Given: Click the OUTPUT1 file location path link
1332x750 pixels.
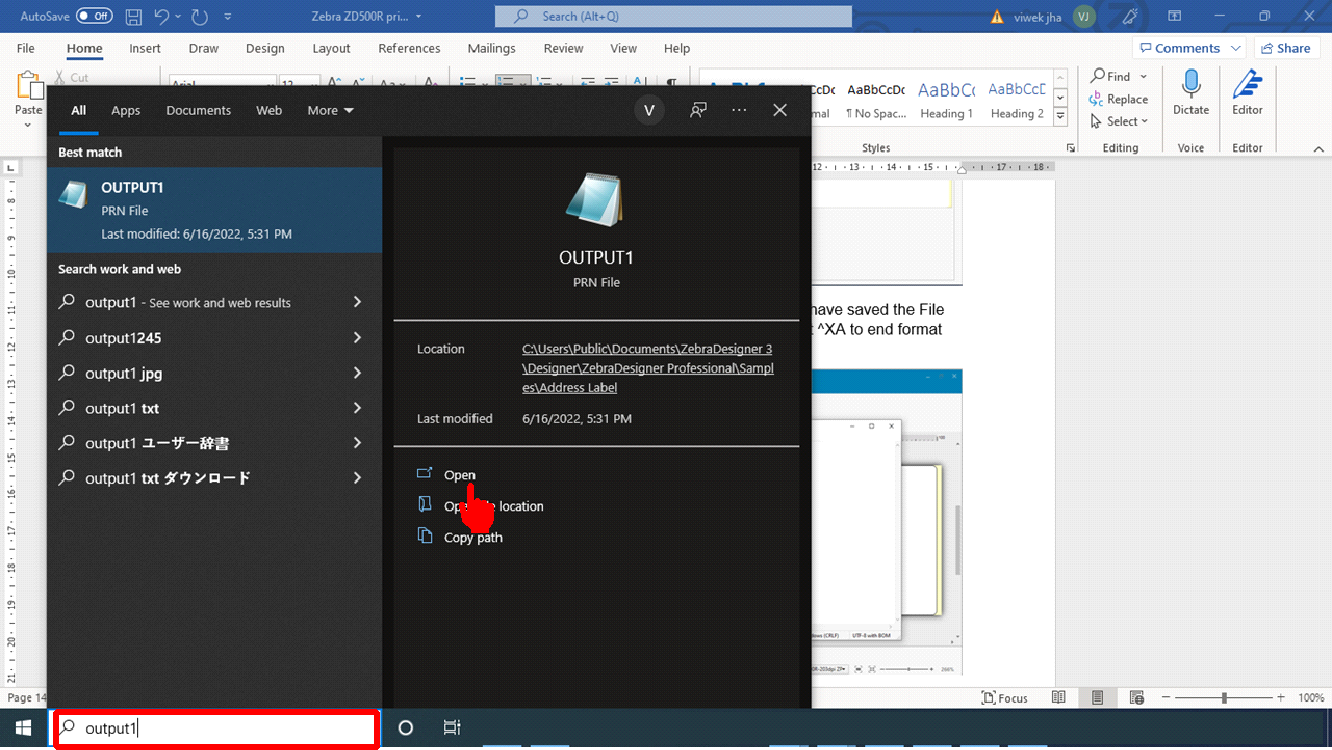Looking at the screenshot, I should [x=647, y=368].
